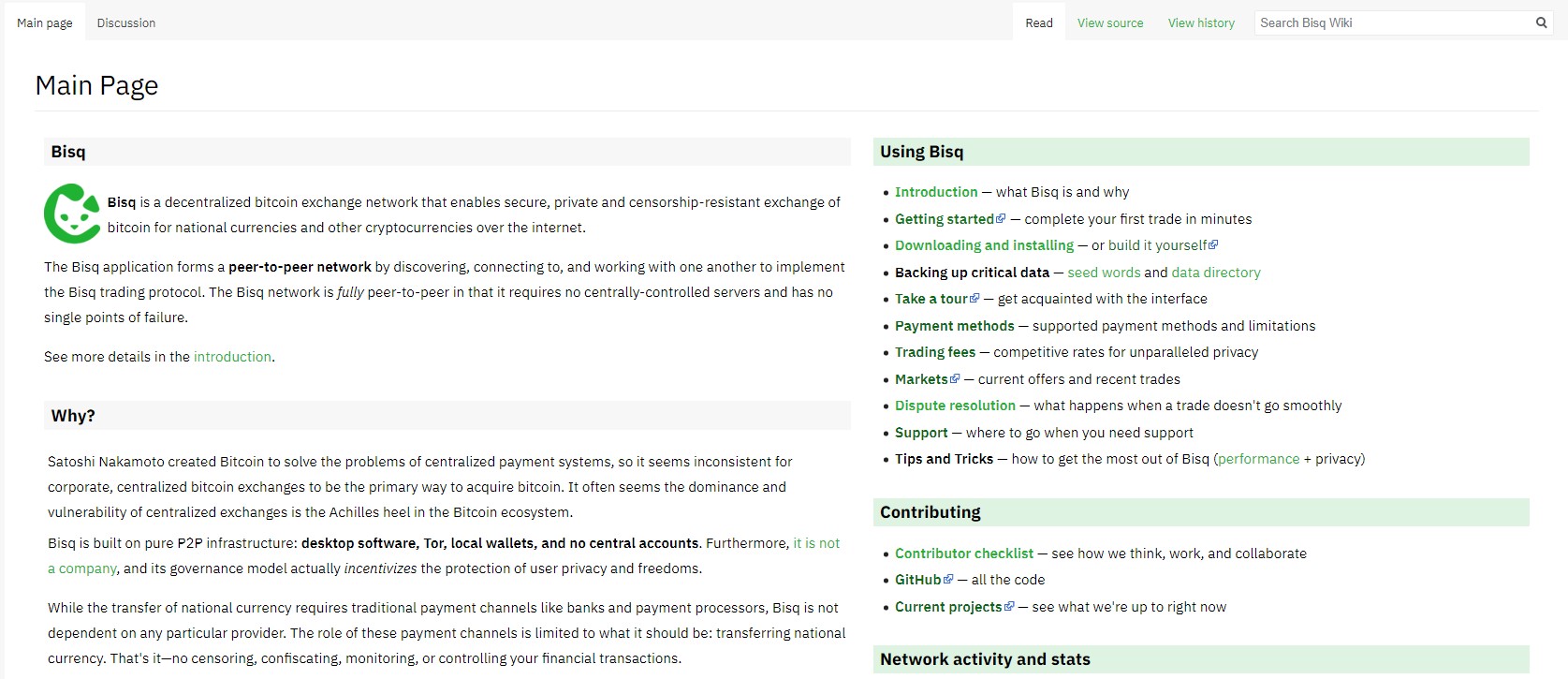Image resolution: width=1568 pixels, height=679 pixels.
Task: Open the View source tab
Action: 1110,22
